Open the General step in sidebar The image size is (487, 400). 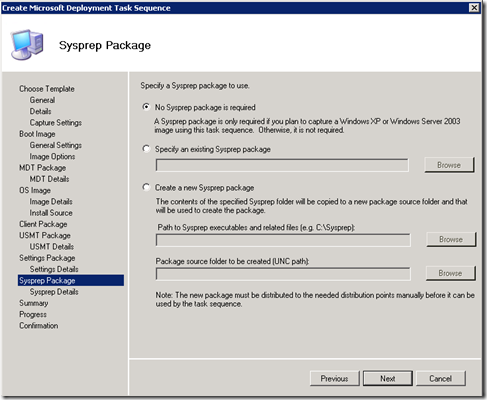(42, 100)
